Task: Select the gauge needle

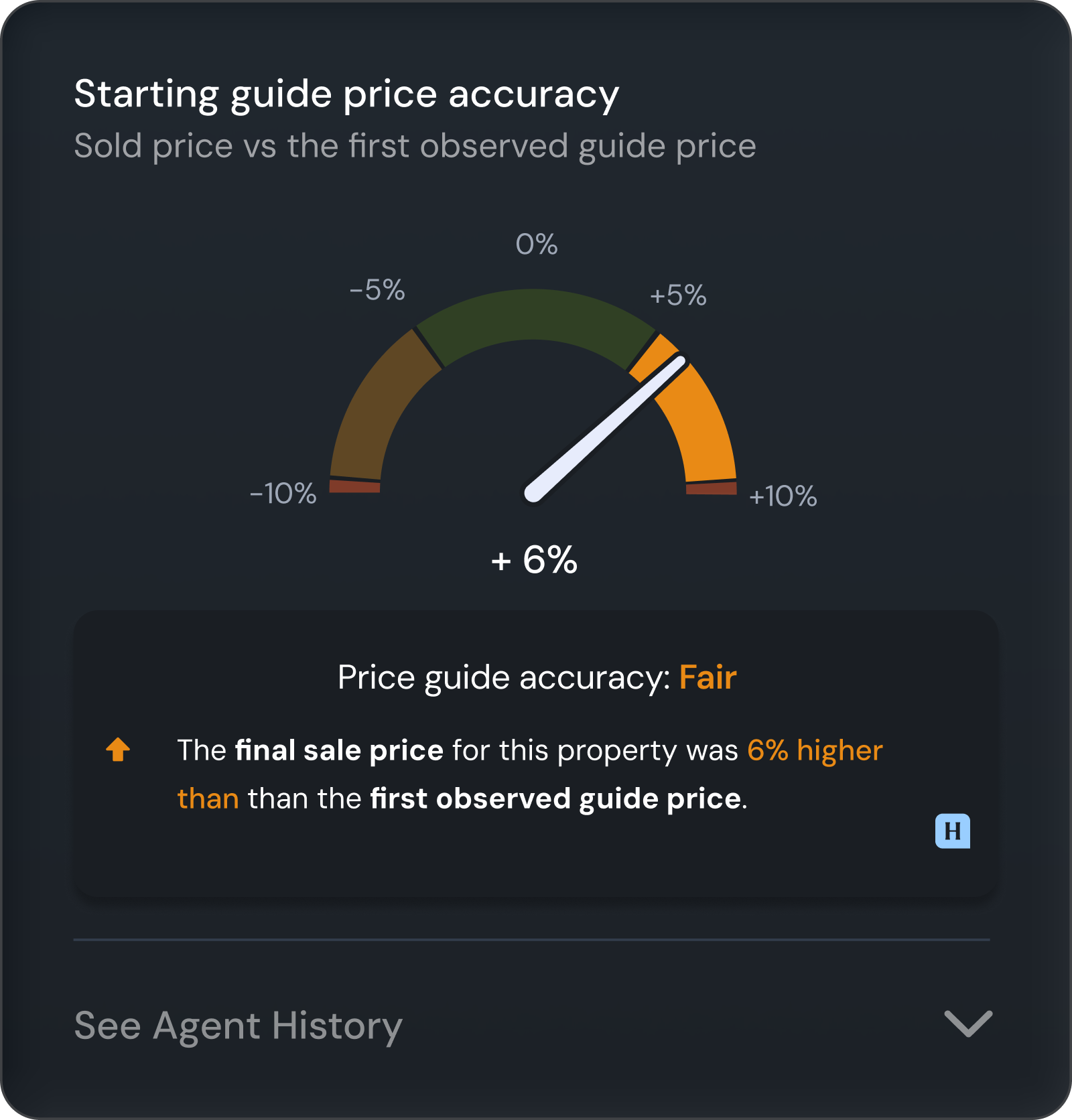Action: coord(603,429)
